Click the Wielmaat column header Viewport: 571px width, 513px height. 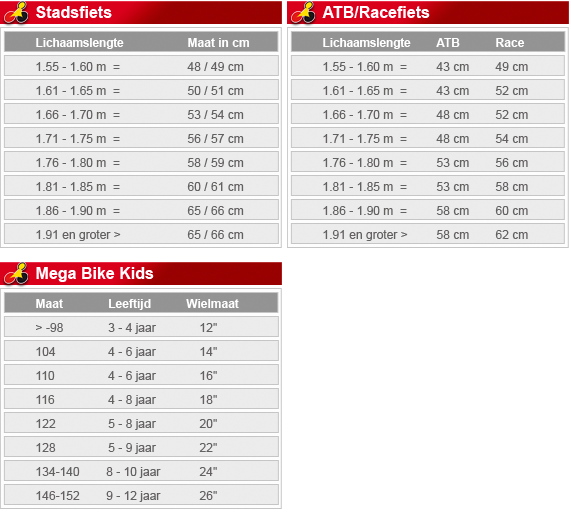coord(212,304)
